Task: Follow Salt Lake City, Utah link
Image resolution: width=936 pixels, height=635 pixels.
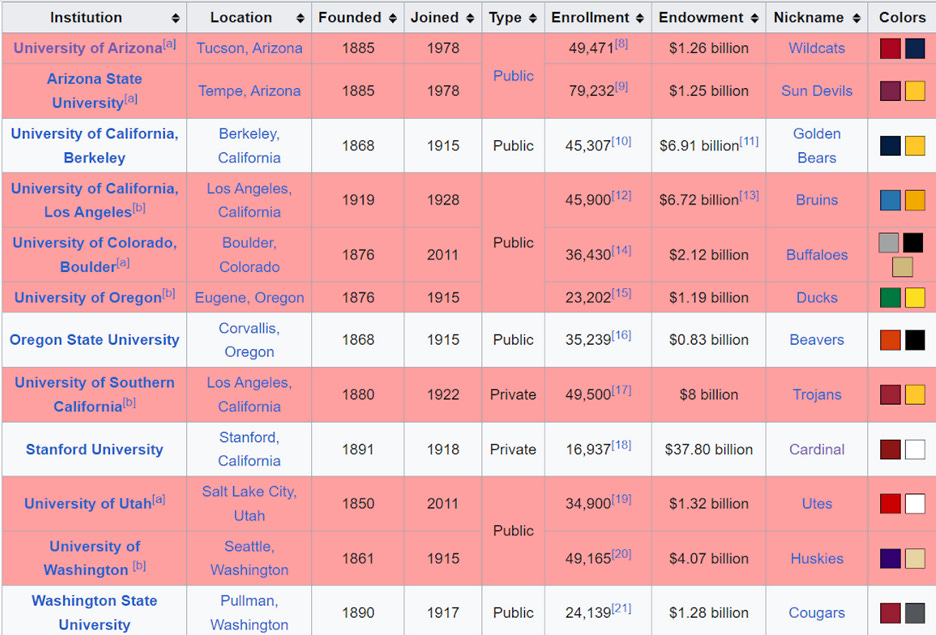Action: (250, 504)
